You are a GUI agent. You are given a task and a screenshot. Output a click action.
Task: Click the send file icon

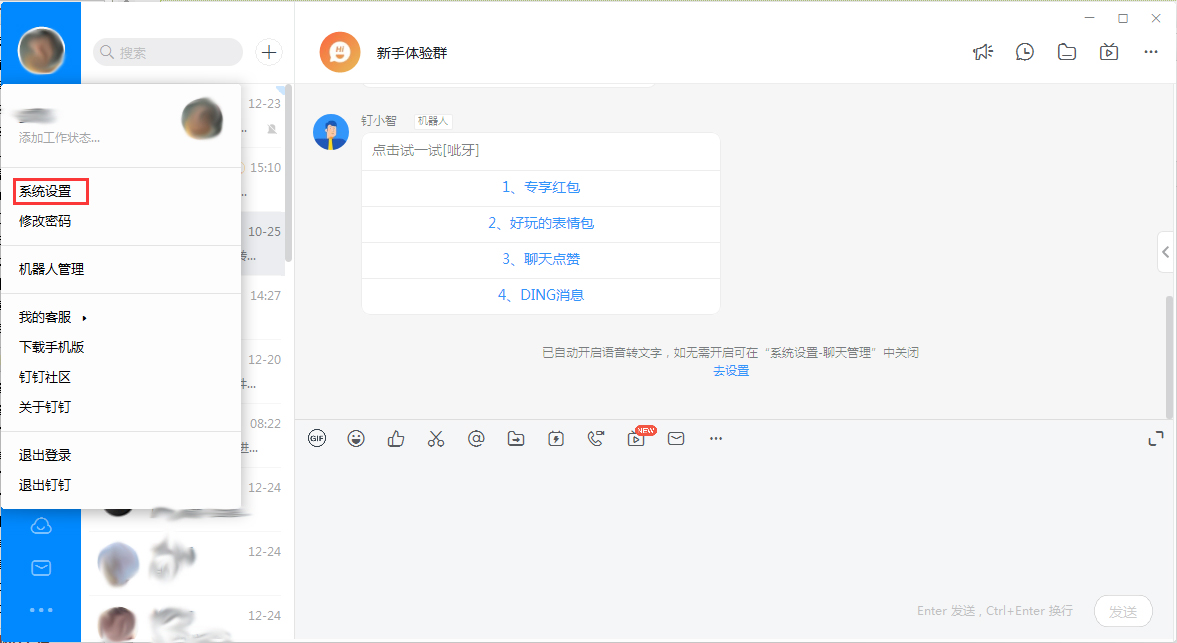click(x=516, y=438)
